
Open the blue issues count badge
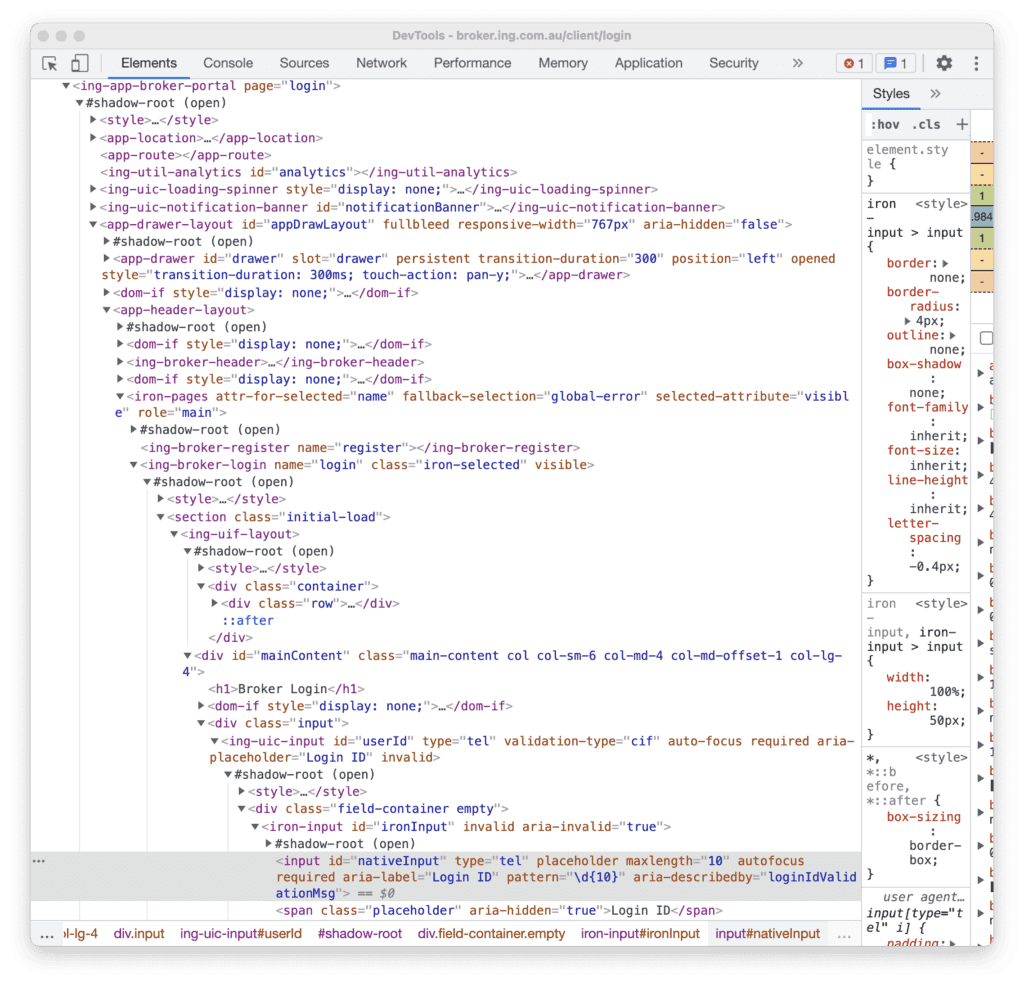(x=895, y=63)
